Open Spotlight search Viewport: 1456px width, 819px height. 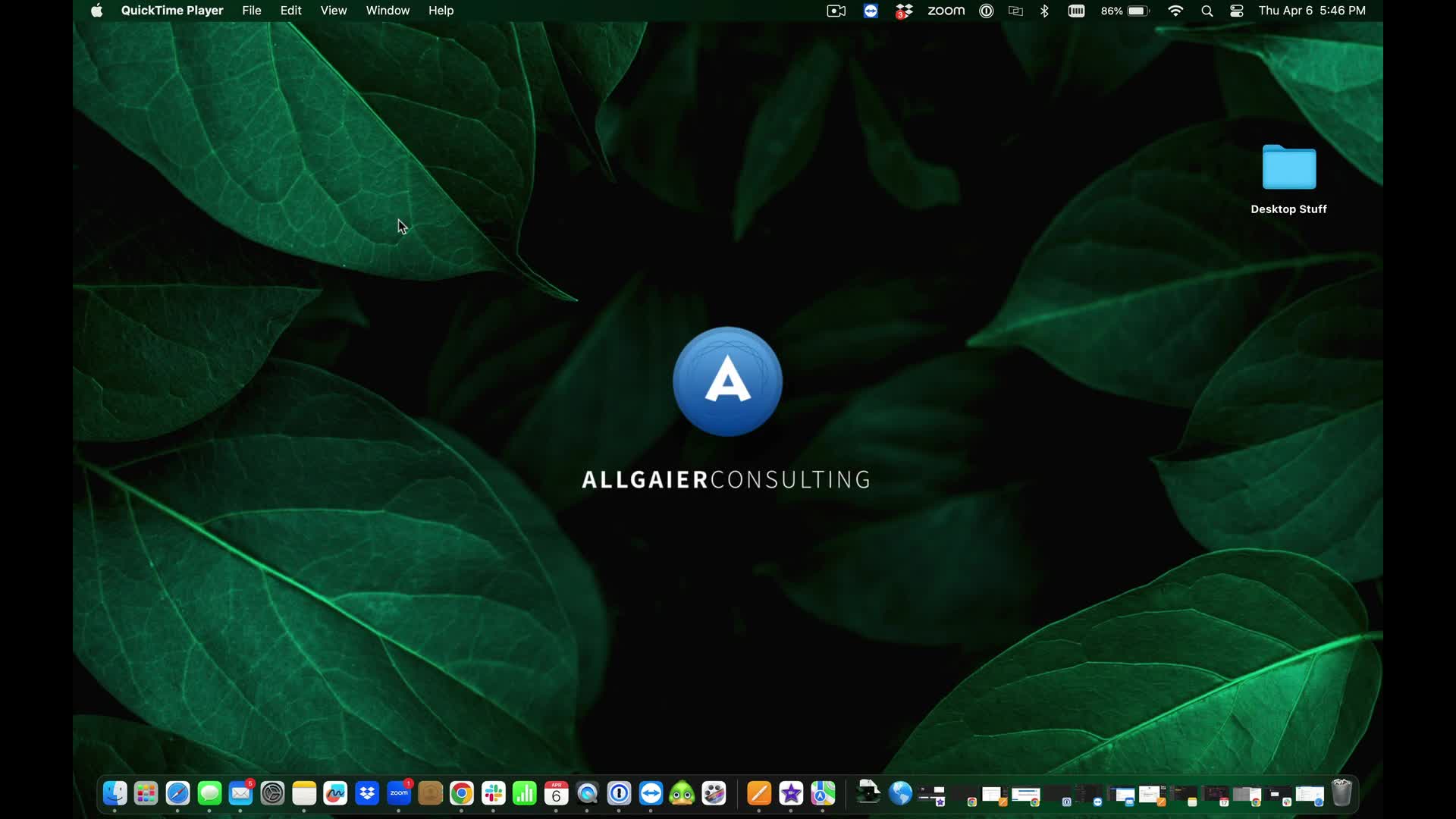[1207, 11]
